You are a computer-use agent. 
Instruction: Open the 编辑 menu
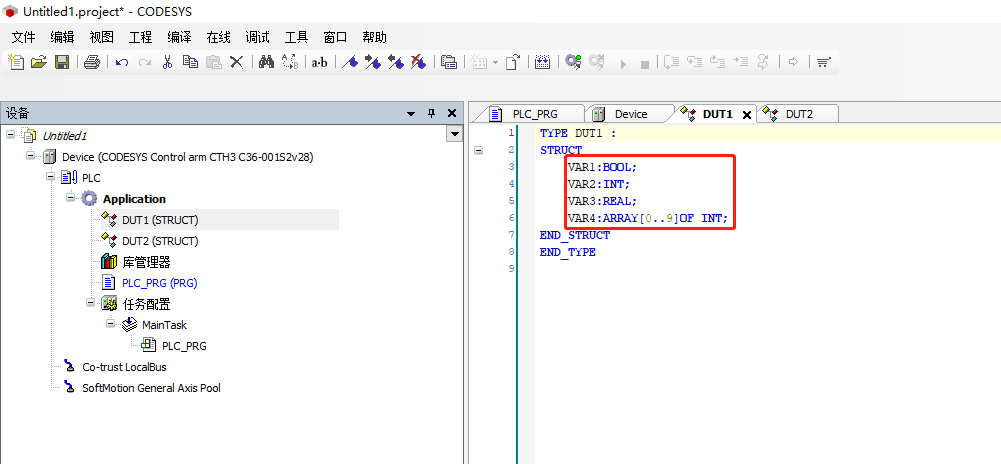point(63,37)
